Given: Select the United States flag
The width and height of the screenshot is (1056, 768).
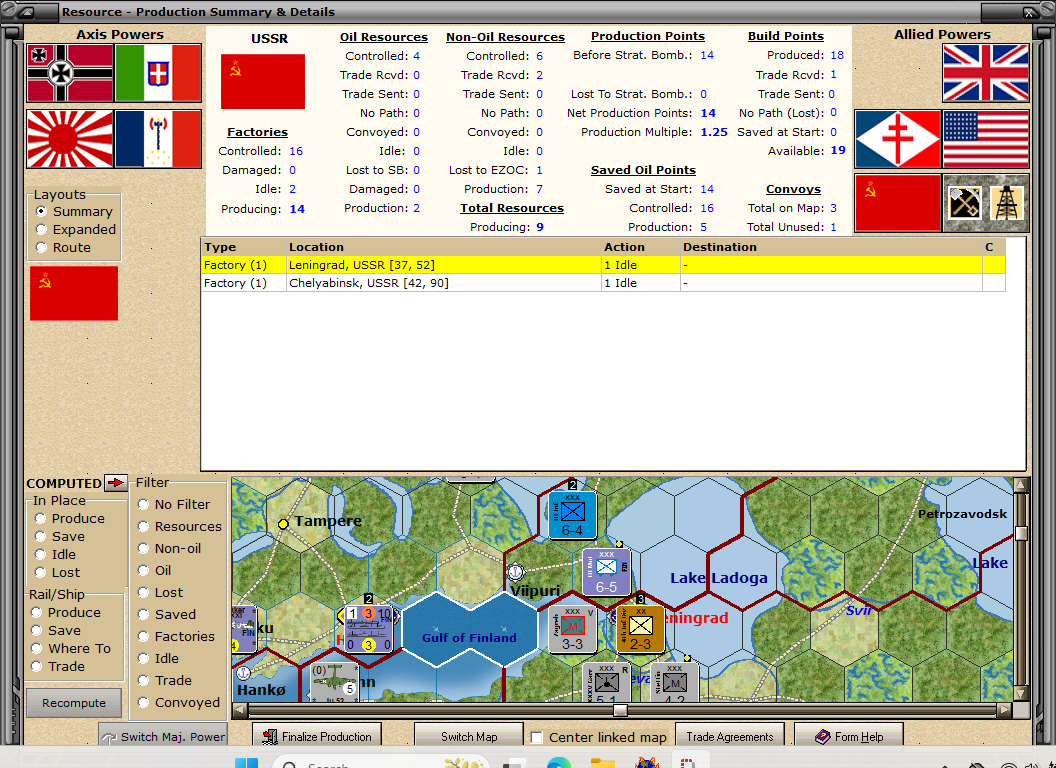Looking at the screenshot, I should [x=986, y=139].
